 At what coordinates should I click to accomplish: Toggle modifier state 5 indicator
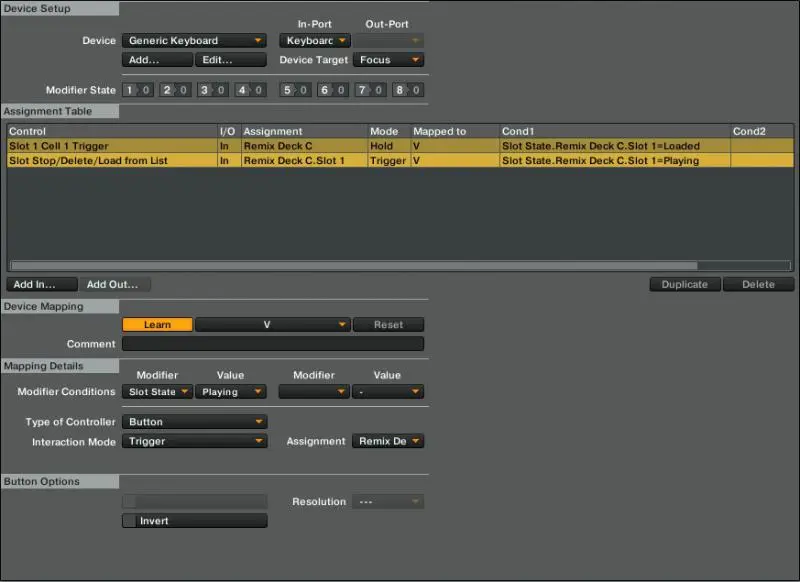coord(296,90)
